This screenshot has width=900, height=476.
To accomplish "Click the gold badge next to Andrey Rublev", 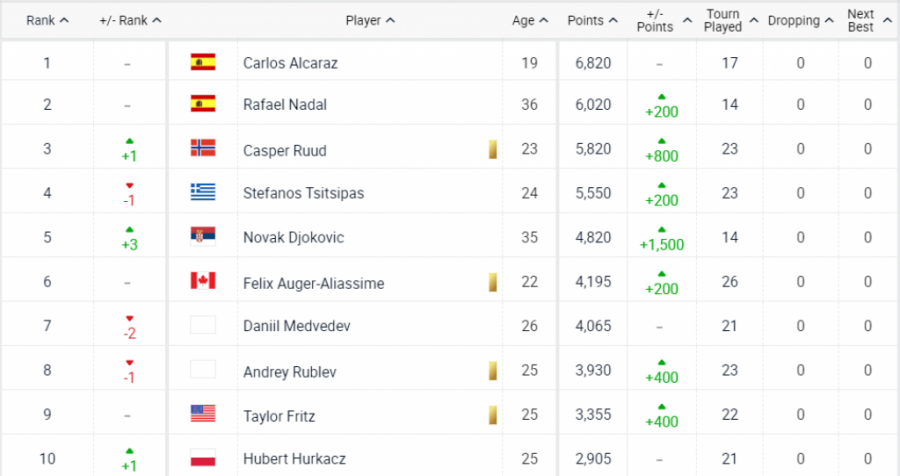I will (492, 372).
